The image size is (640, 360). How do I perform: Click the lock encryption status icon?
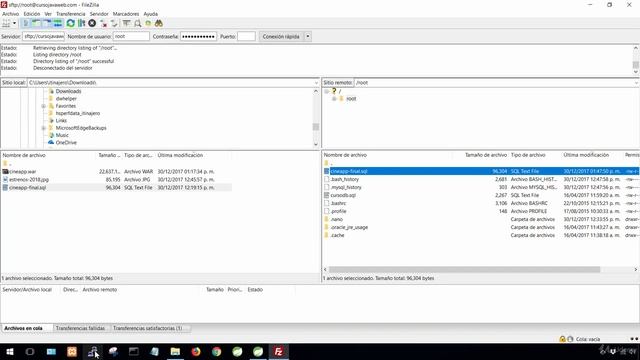pyautogui.click(x=562, y=339)
